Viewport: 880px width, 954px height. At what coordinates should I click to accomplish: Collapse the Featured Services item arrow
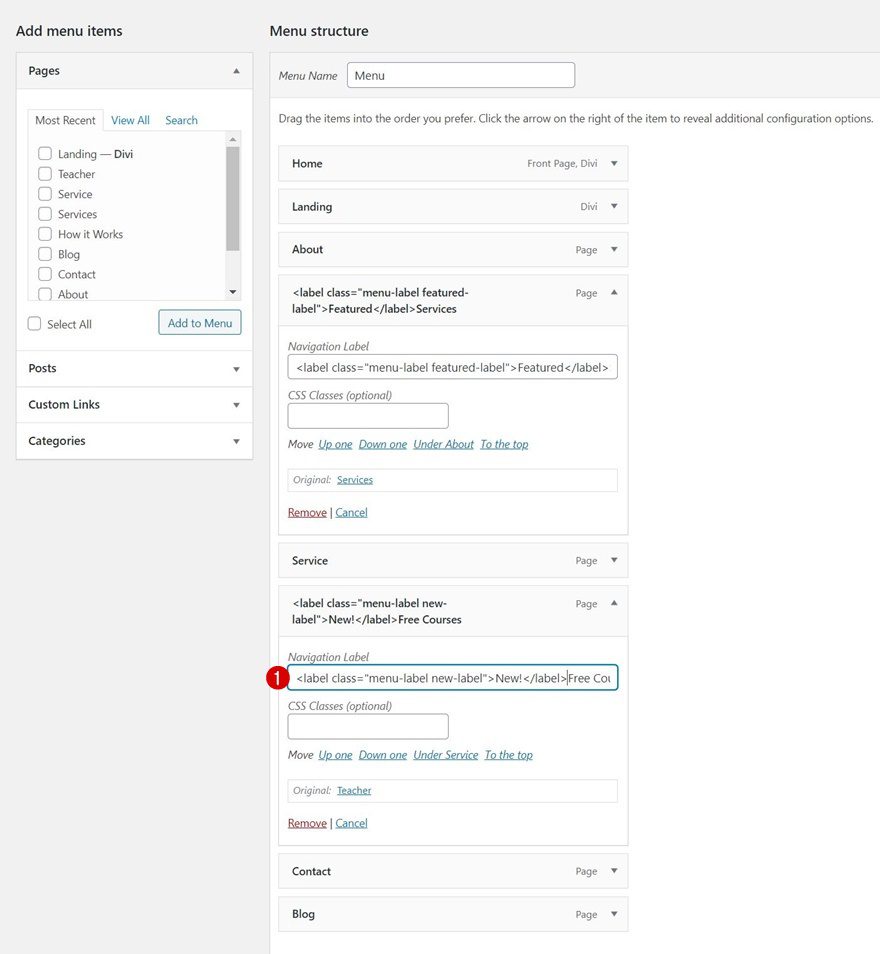coord(614,293)
